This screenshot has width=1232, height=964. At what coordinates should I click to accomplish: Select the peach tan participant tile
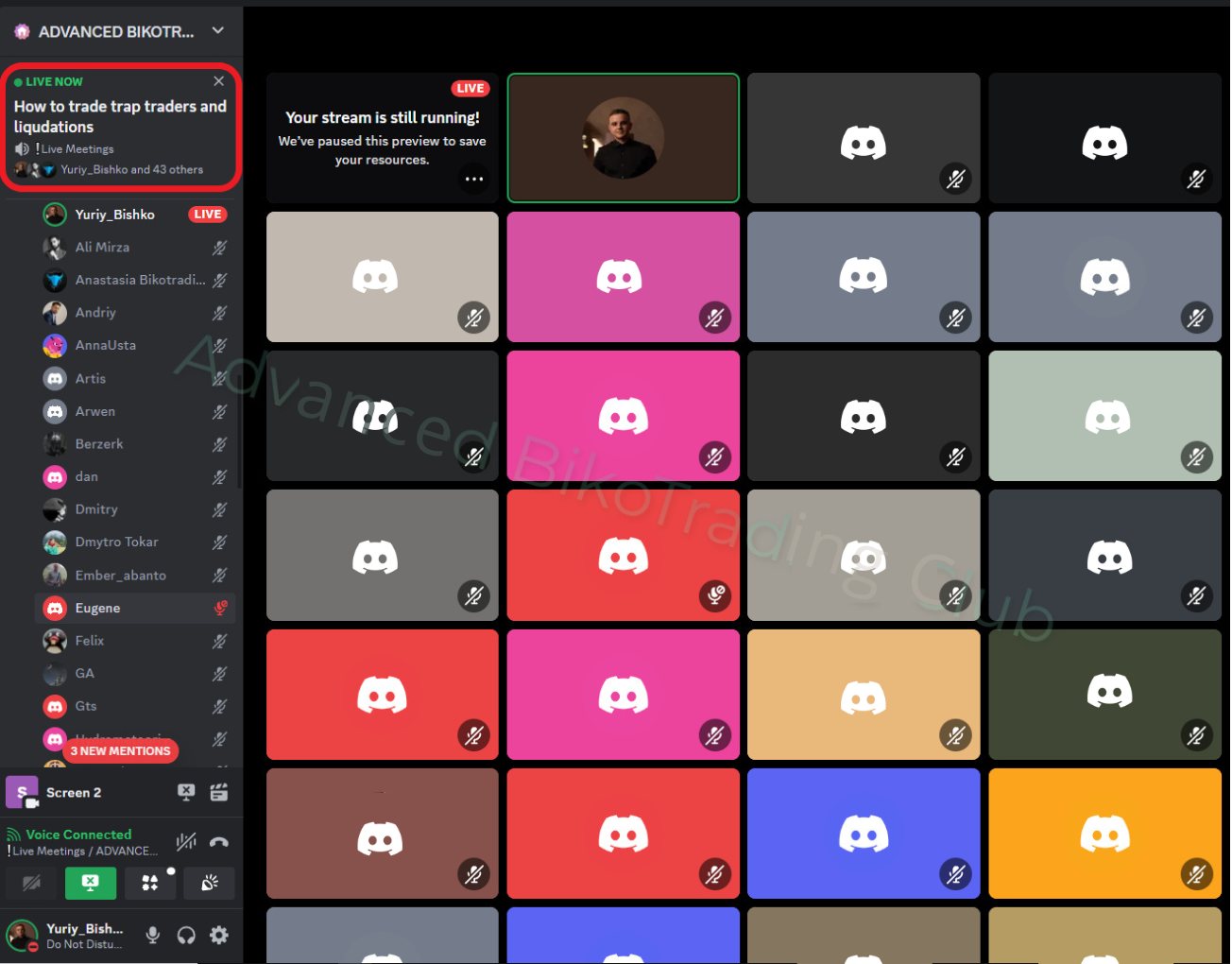(x=864, y=695)
